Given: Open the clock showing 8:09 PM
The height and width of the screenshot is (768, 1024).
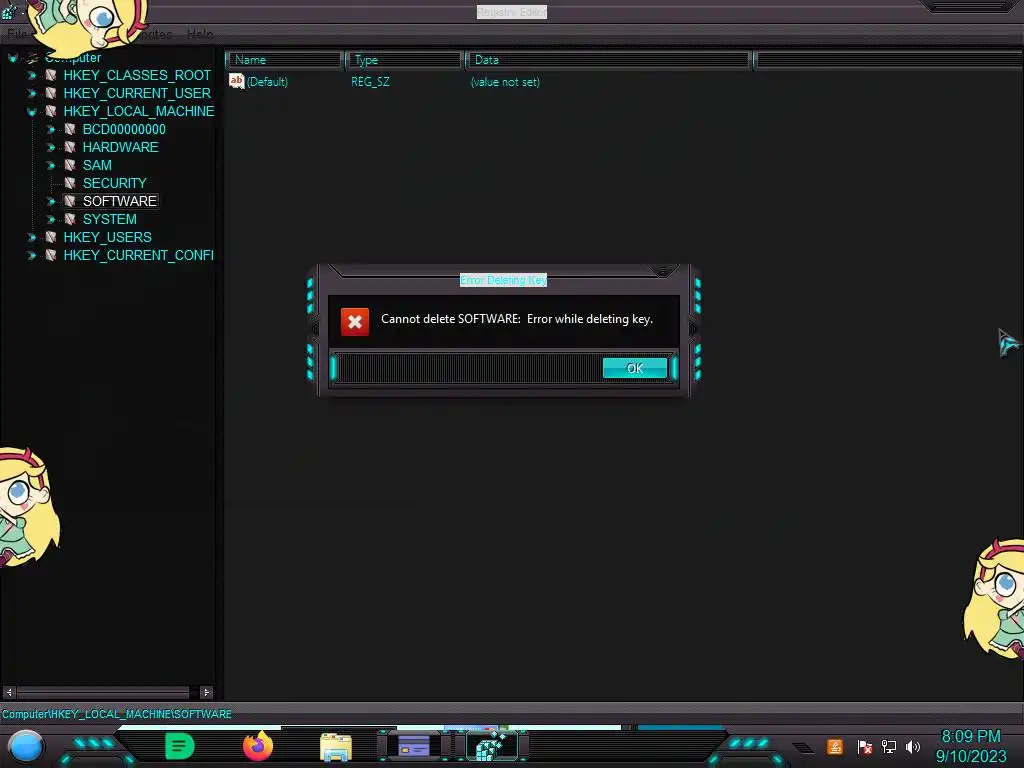Looking at the screenshot, I should point(971,746).
